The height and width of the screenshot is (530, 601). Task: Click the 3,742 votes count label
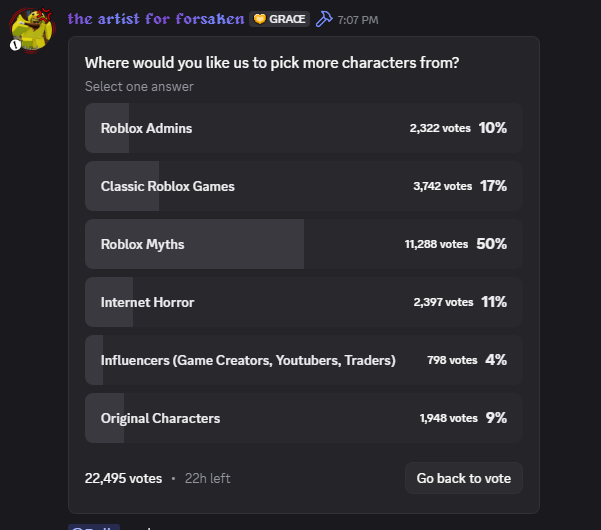point(442,186)
